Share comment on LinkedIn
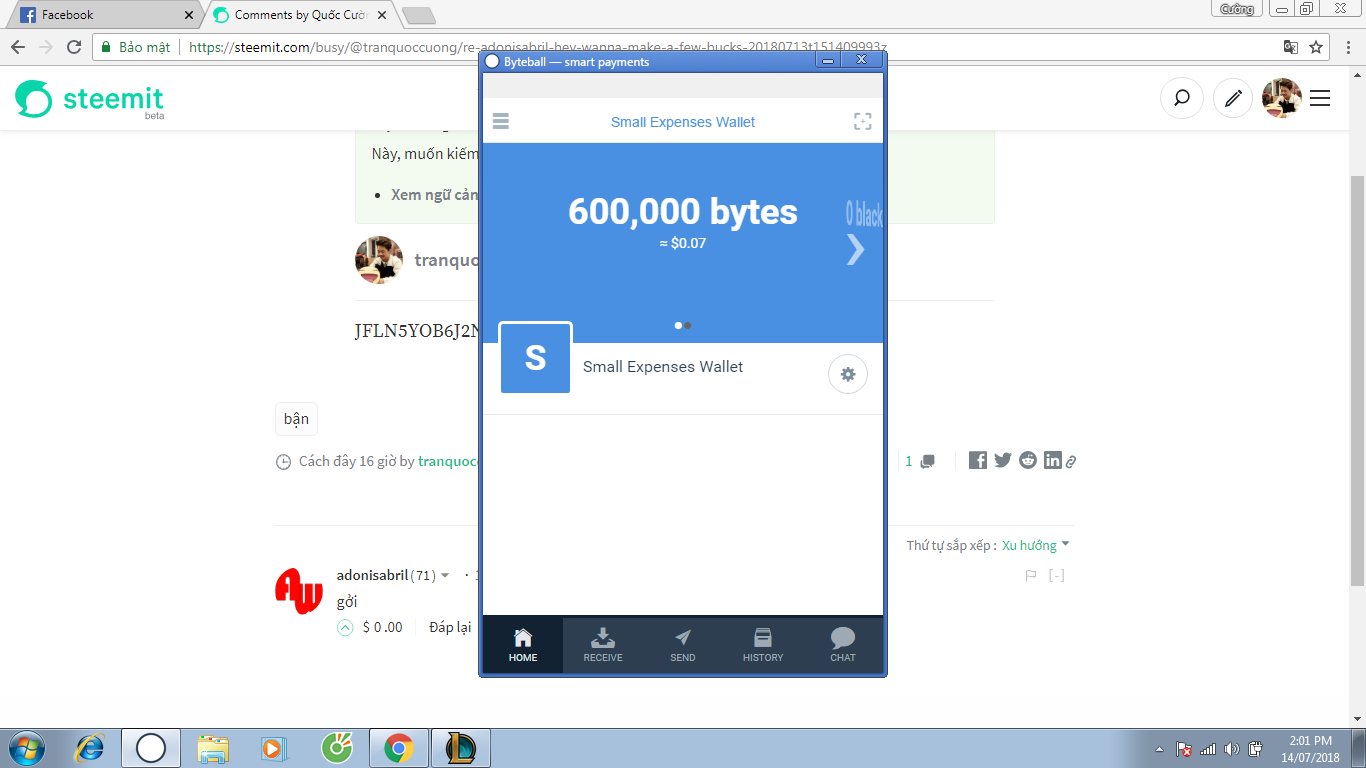Viewport: 1366px width, 768px height. click(x=1052, y=460)
